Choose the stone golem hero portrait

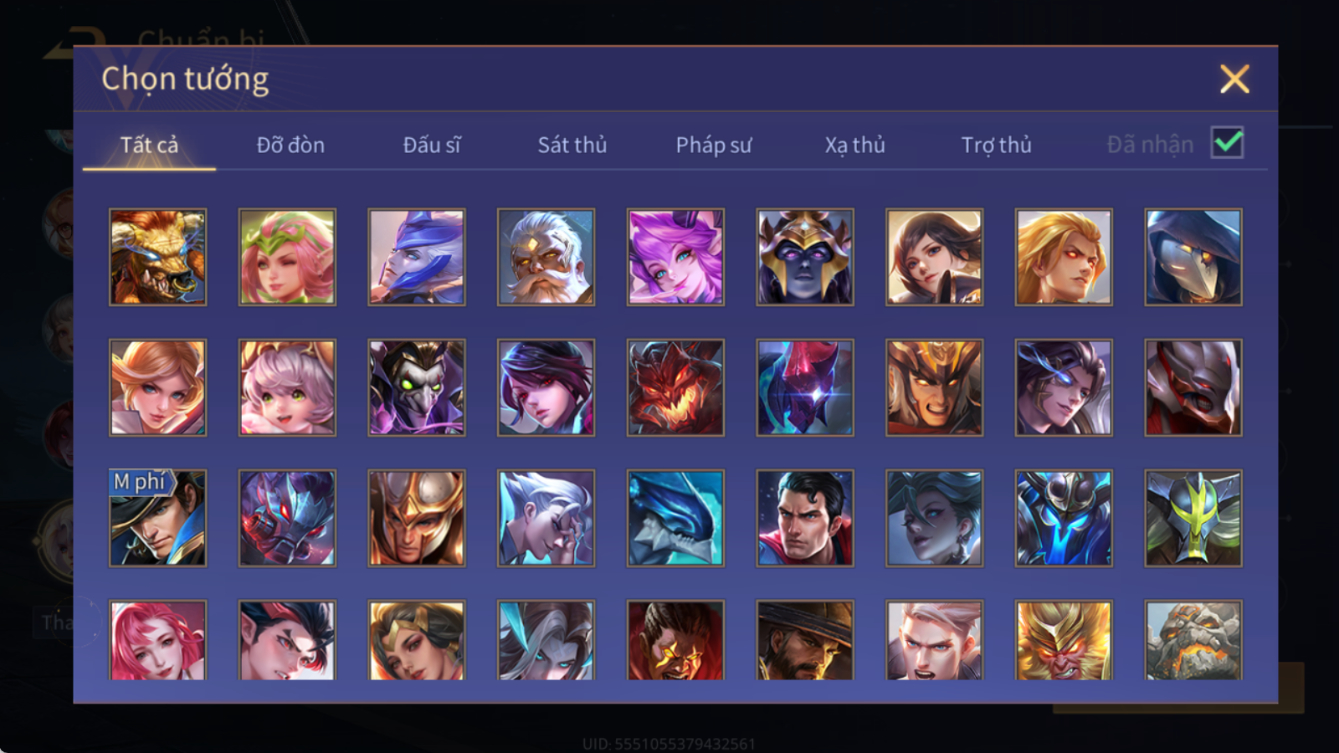click(x=1194, y=640)
